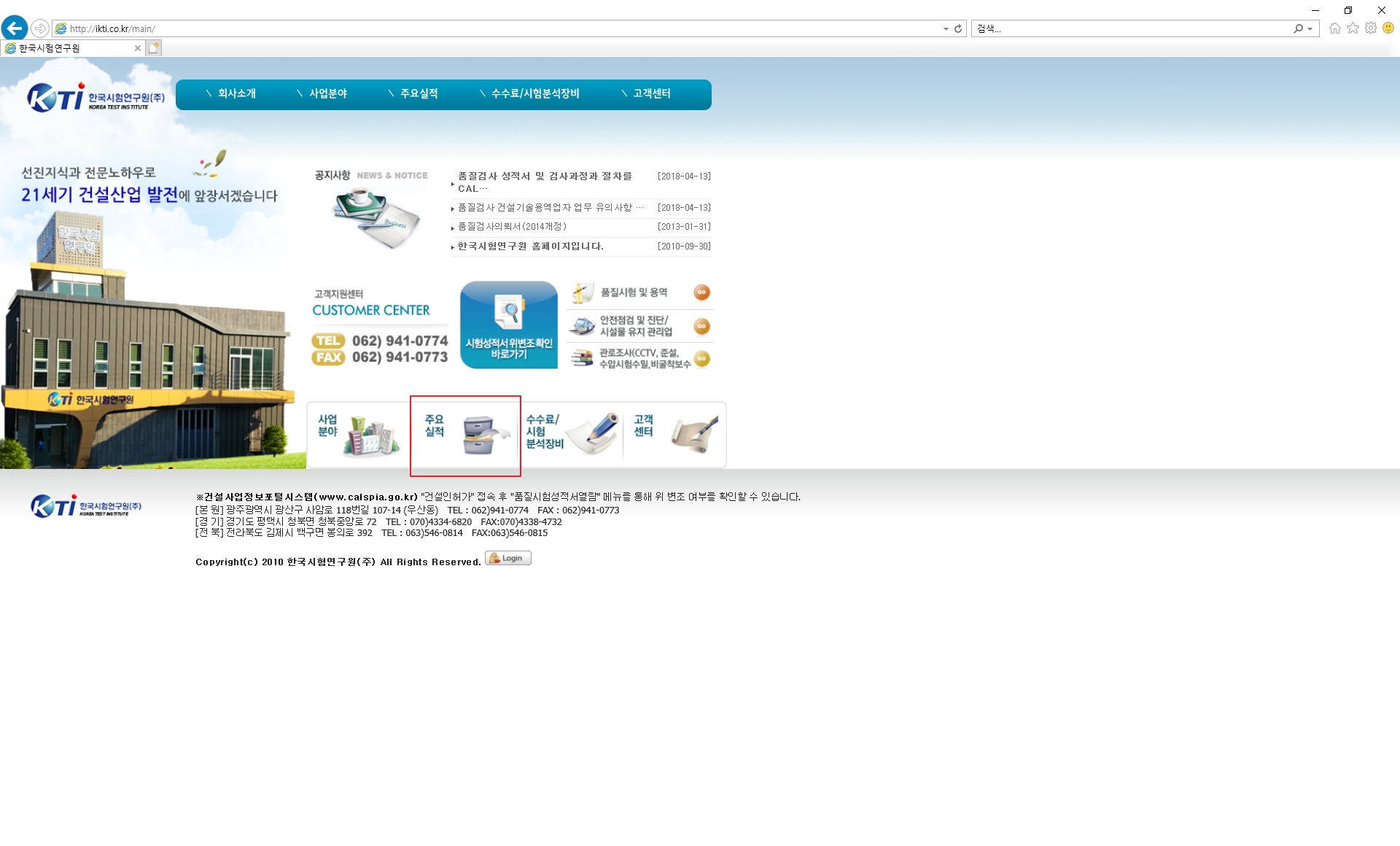Click the go button for 안전점검 및 진단

[x=701, y=326]
